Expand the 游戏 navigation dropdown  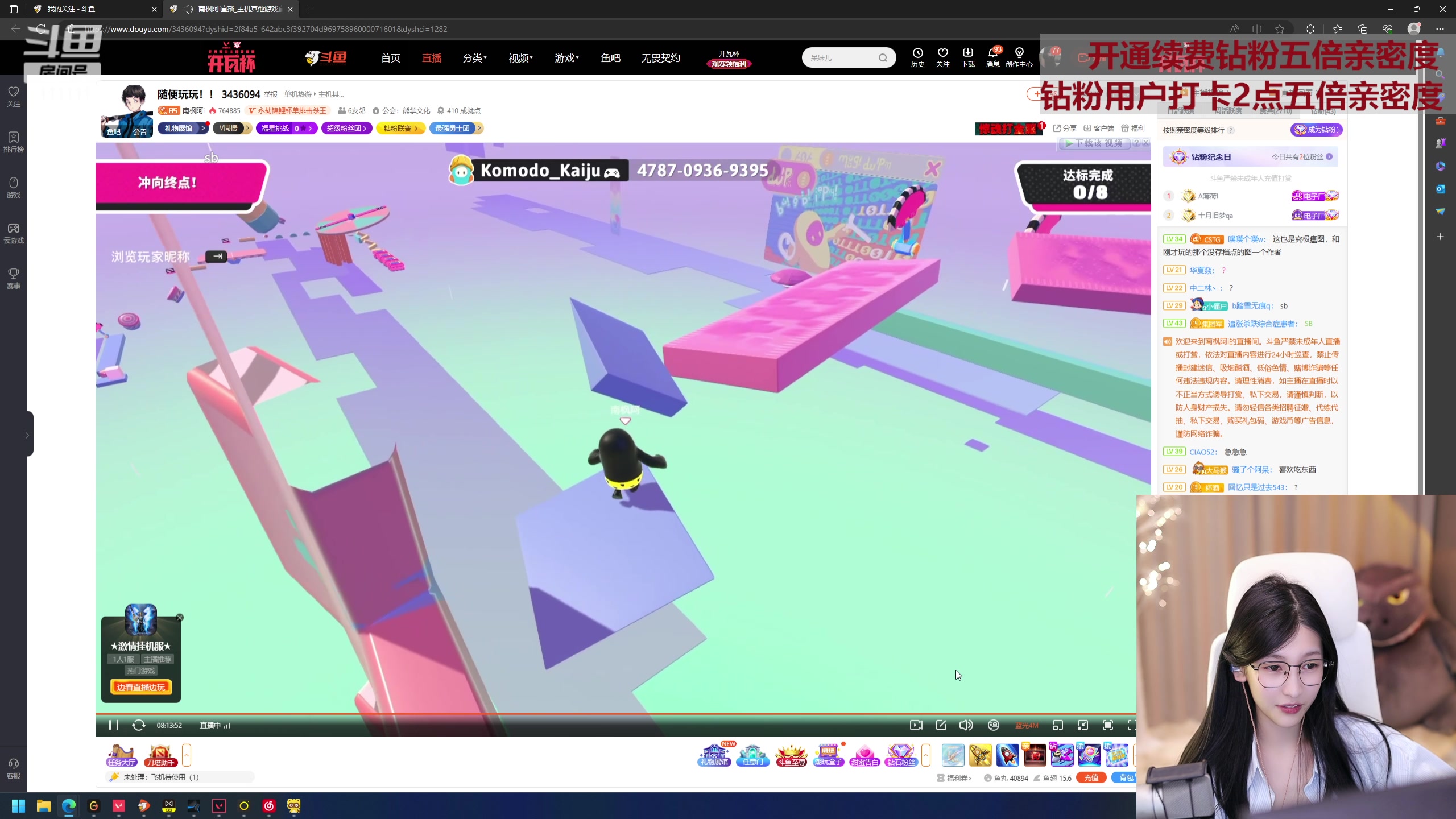tap(566, 58)
